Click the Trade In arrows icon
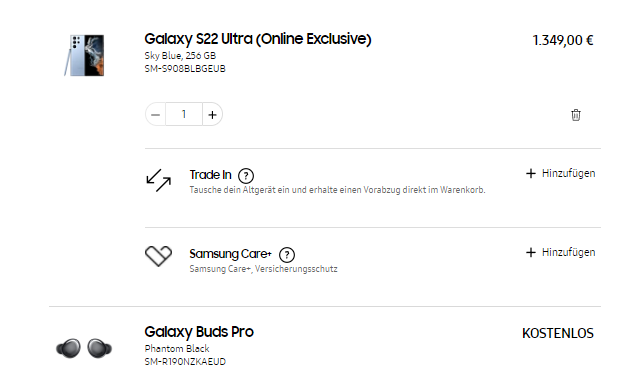The width and height of the screenshot is (629, 389). click(x=158, y=180)
